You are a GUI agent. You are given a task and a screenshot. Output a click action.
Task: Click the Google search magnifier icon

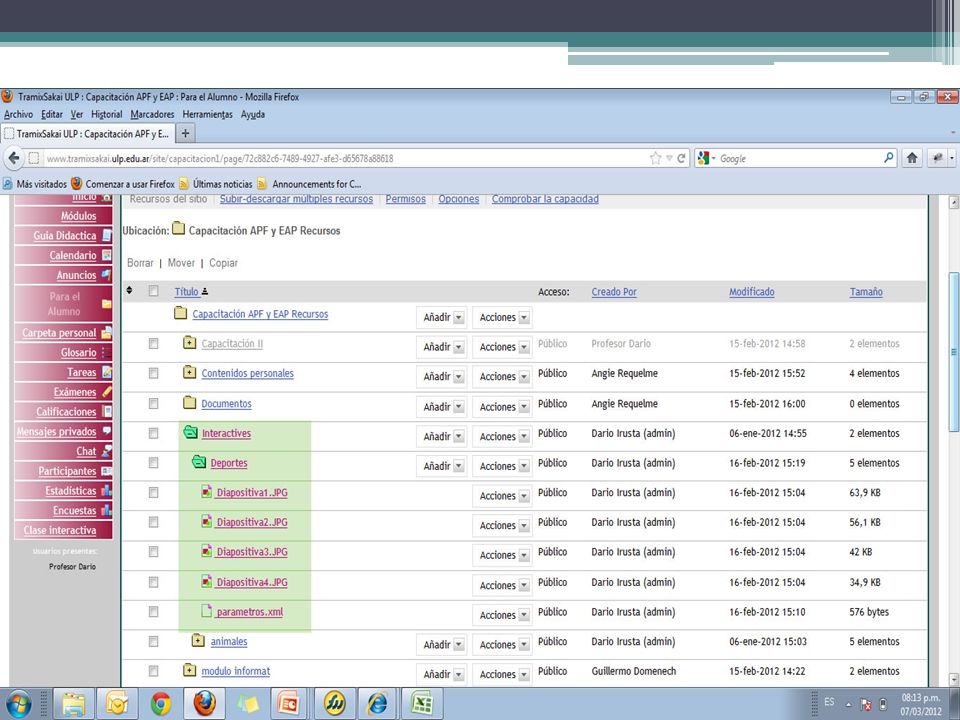pos(889,158)
